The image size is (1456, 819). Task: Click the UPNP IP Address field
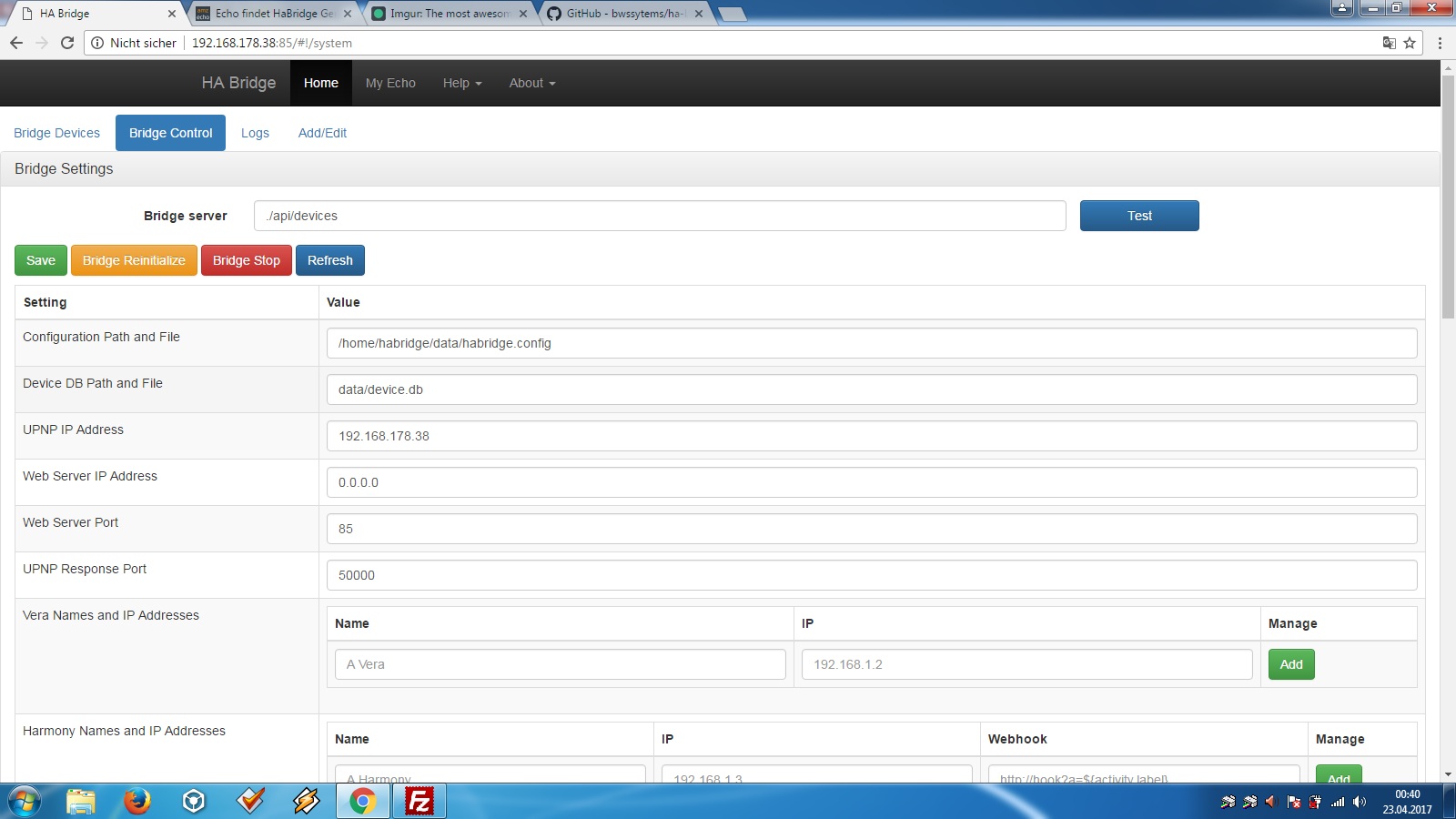point(872,436)
